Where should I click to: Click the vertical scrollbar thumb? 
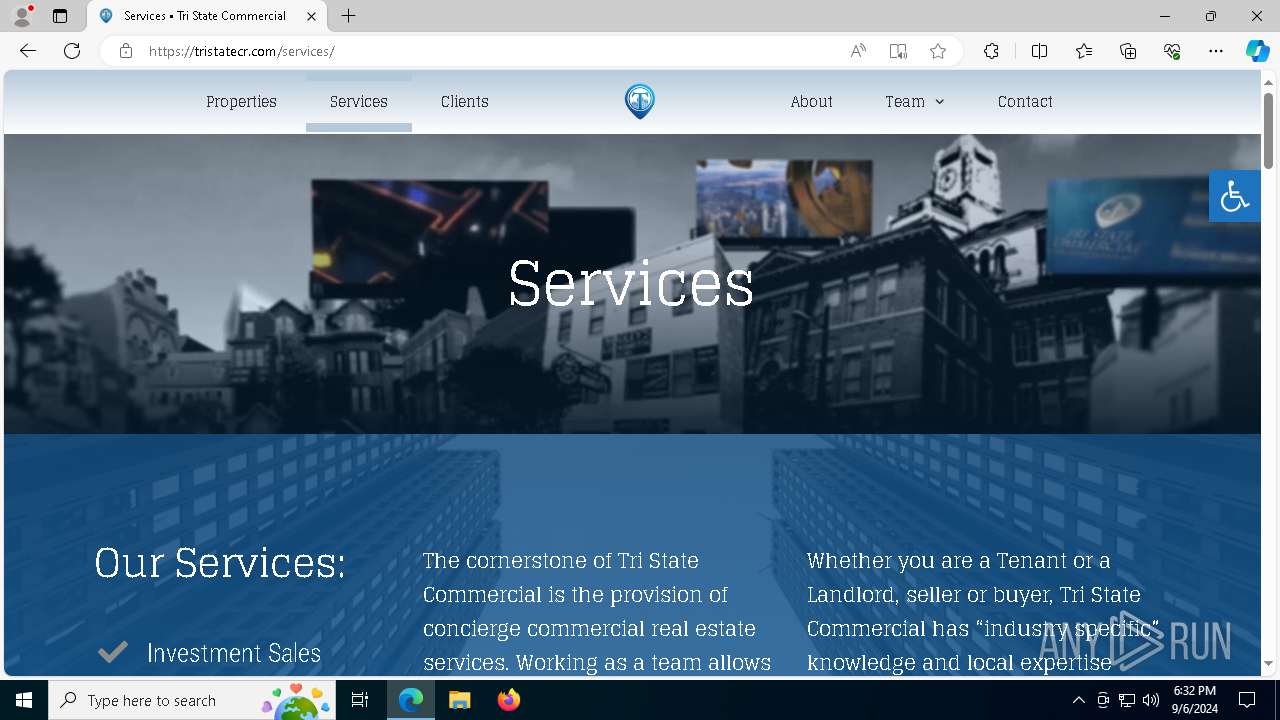tap(1269, 130)
